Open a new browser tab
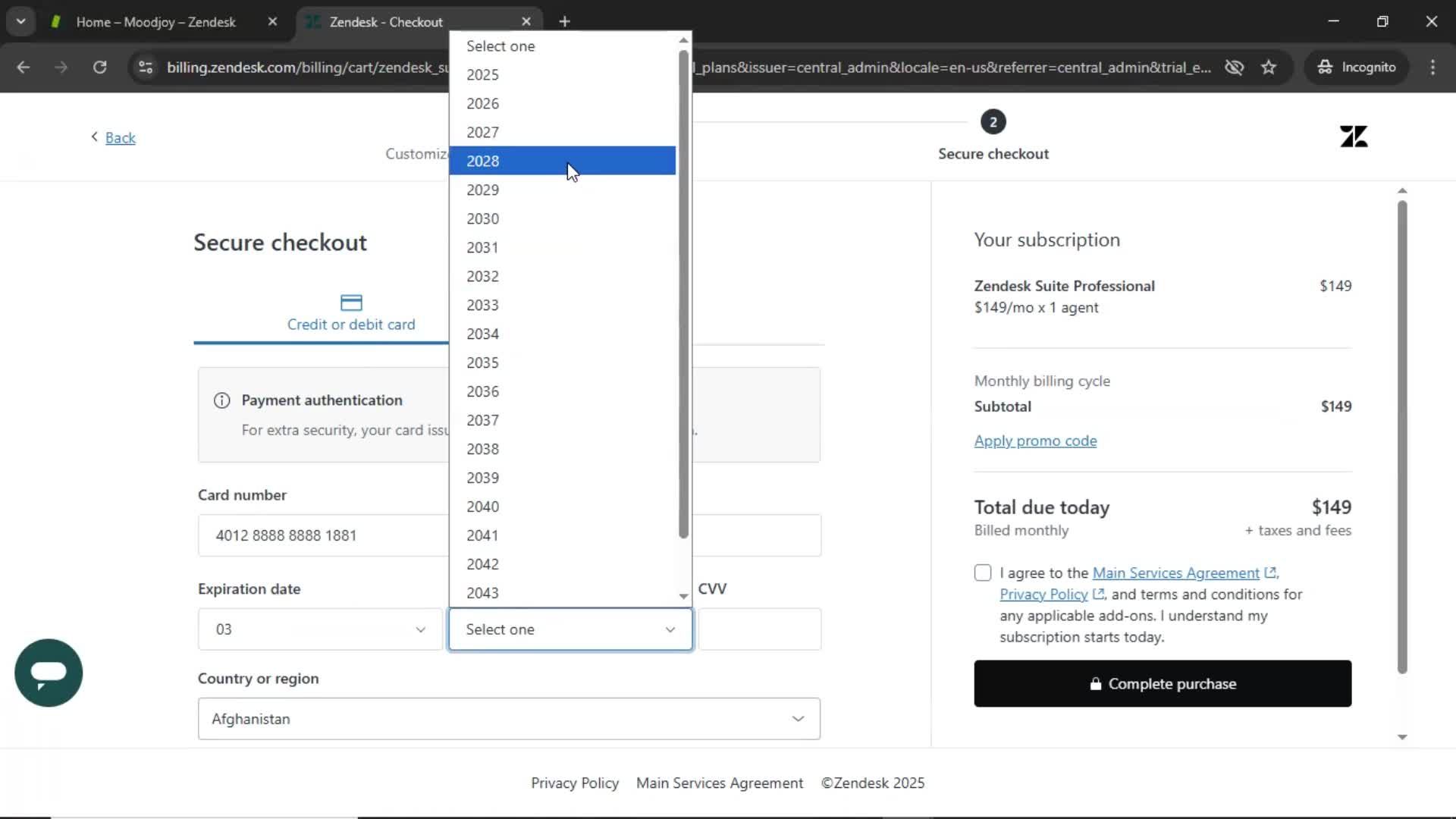 click(564, 22)
